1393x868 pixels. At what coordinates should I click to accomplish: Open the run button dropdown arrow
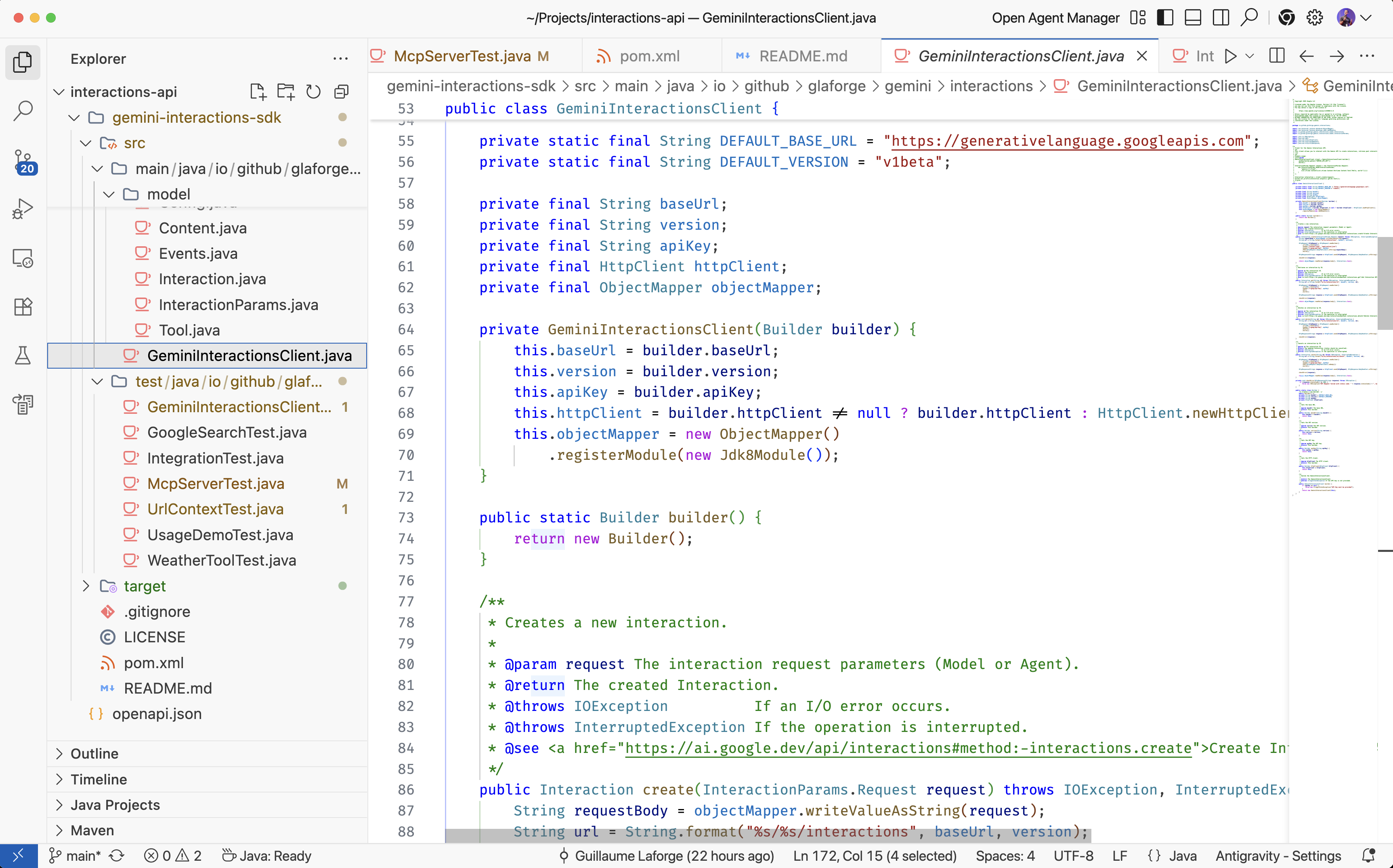click(1250, 56)
